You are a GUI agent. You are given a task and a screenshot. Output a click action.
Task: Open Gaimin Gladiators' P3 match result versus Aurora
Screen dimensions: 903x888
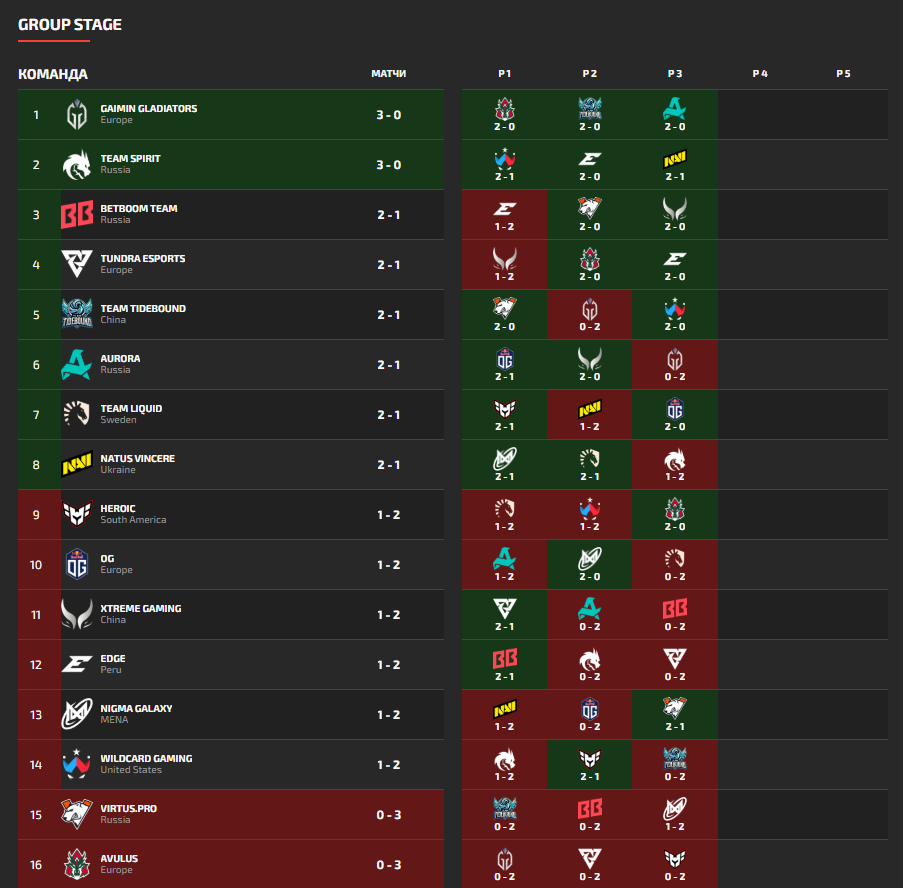coord(674,115)
